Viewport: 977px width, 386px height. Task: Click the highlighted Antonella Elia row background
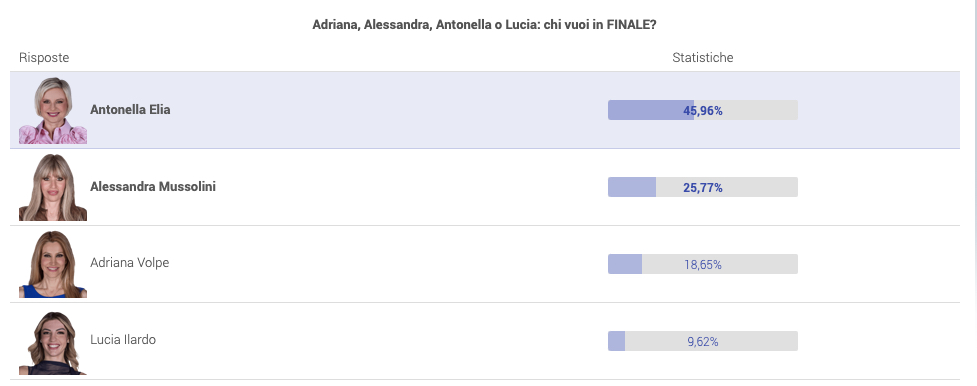point(485,110)
